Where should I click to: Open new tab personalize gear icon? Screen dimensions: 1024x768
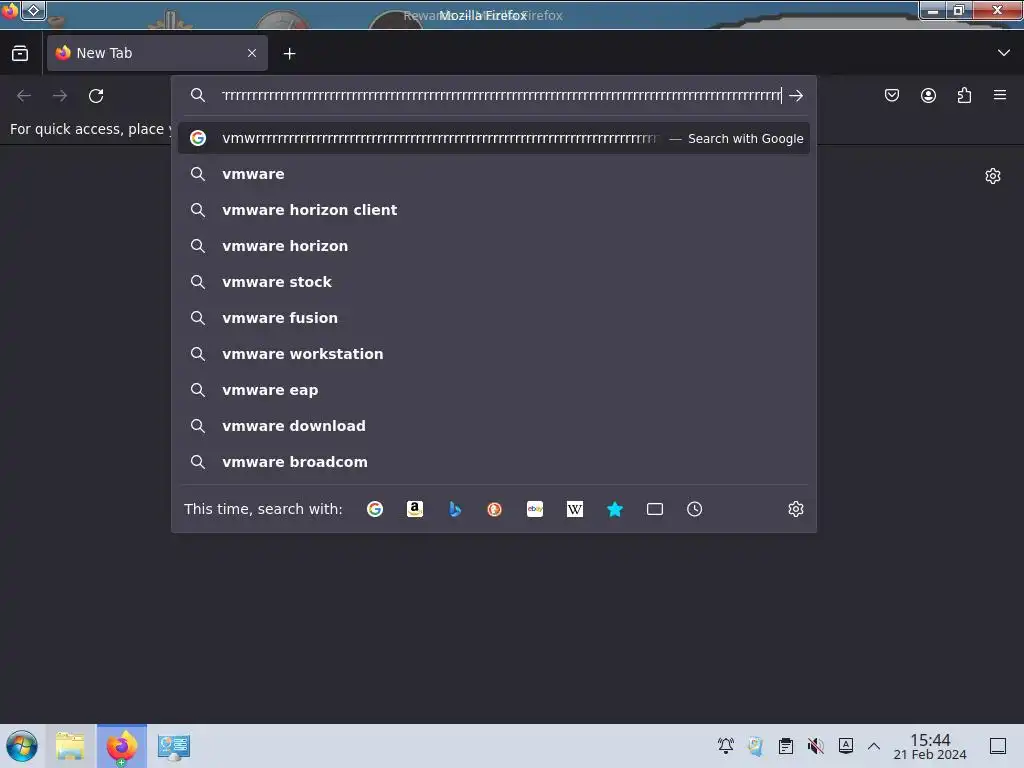[993, 176]
